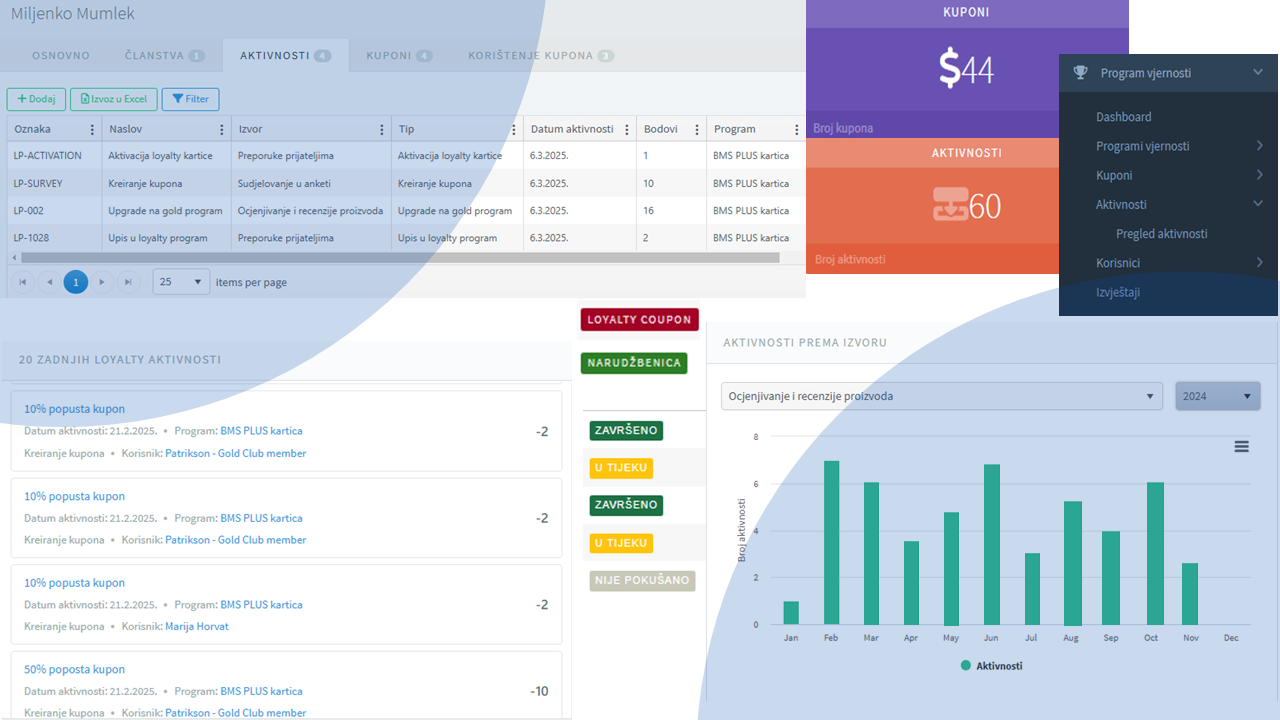The height and width of the screenshot is (720, 1280).
Task: Click the -10 points value
Action: (539, 691)
